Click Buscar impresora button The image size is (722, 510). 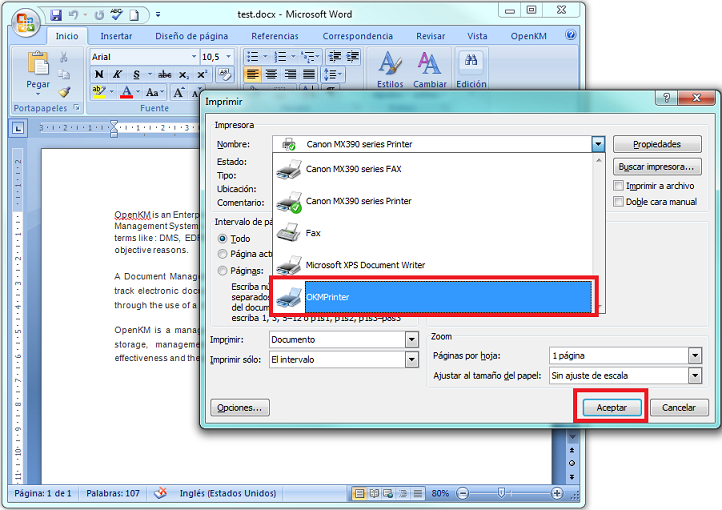[x=657, y=167]
